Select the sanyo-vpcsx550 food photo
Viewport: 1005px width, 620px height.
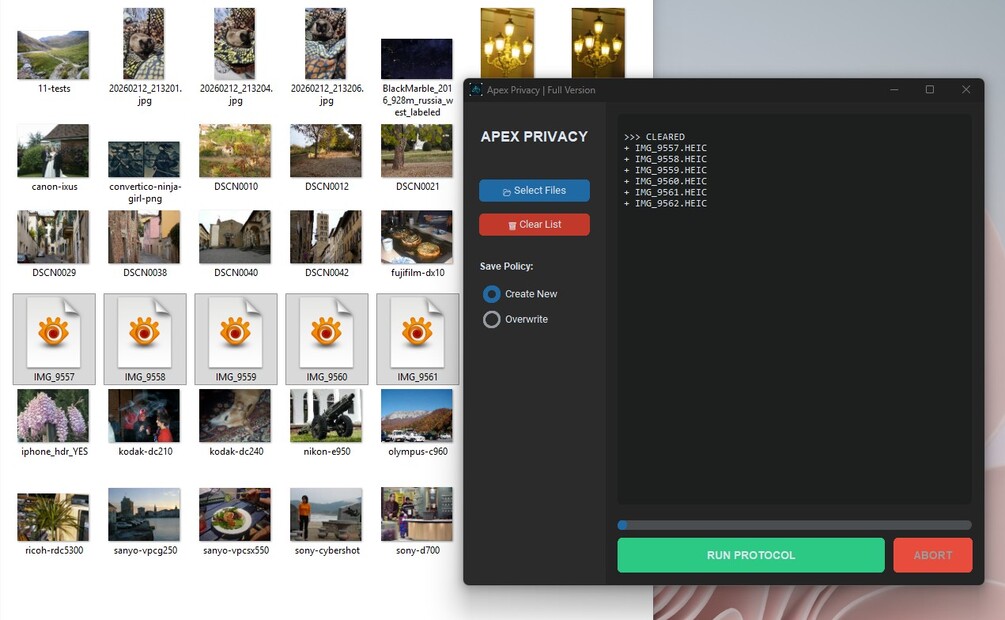click(x=235, y=514)
